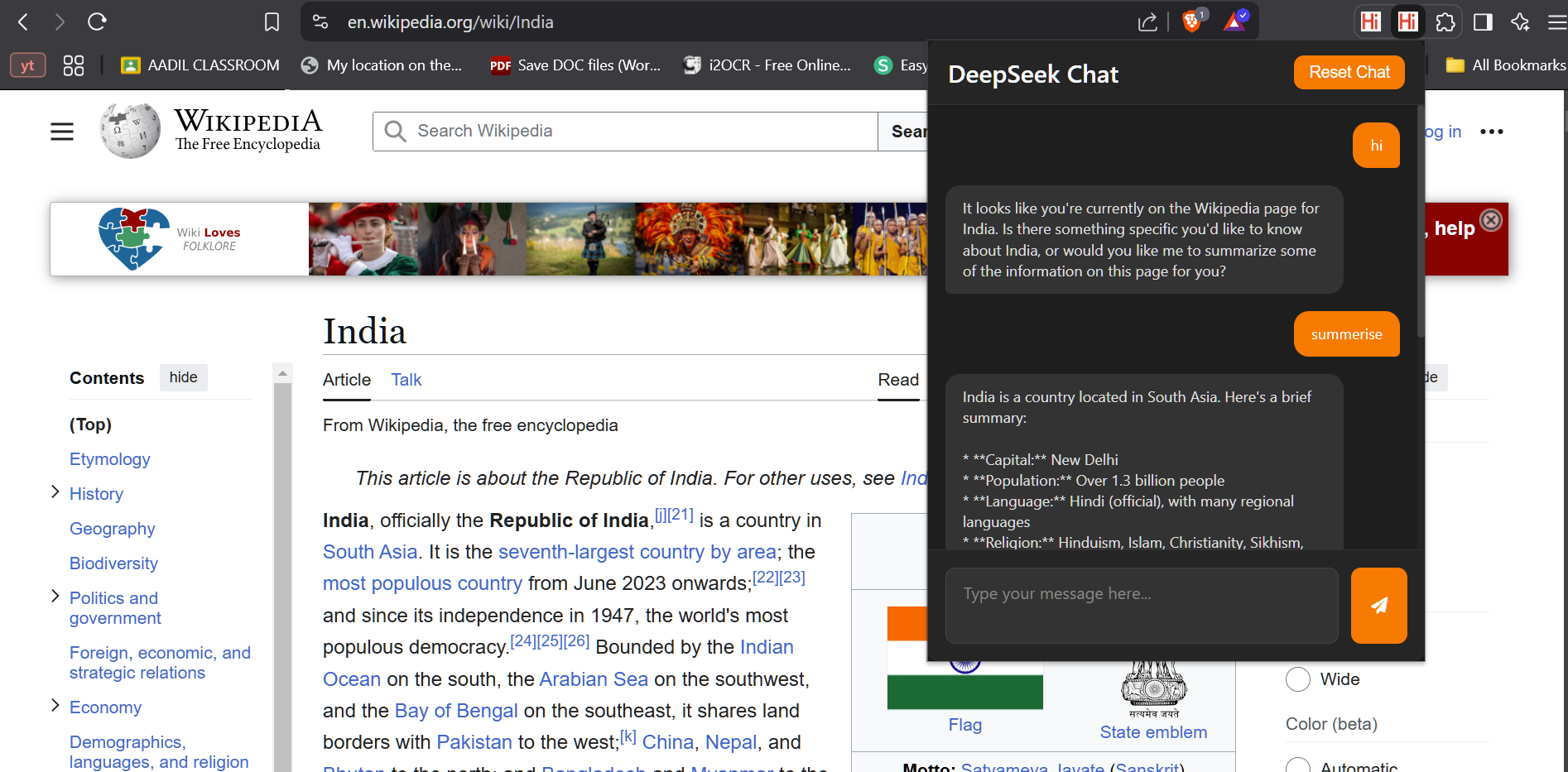
Task: Click the Flag caption link
Action: (965, 725)
